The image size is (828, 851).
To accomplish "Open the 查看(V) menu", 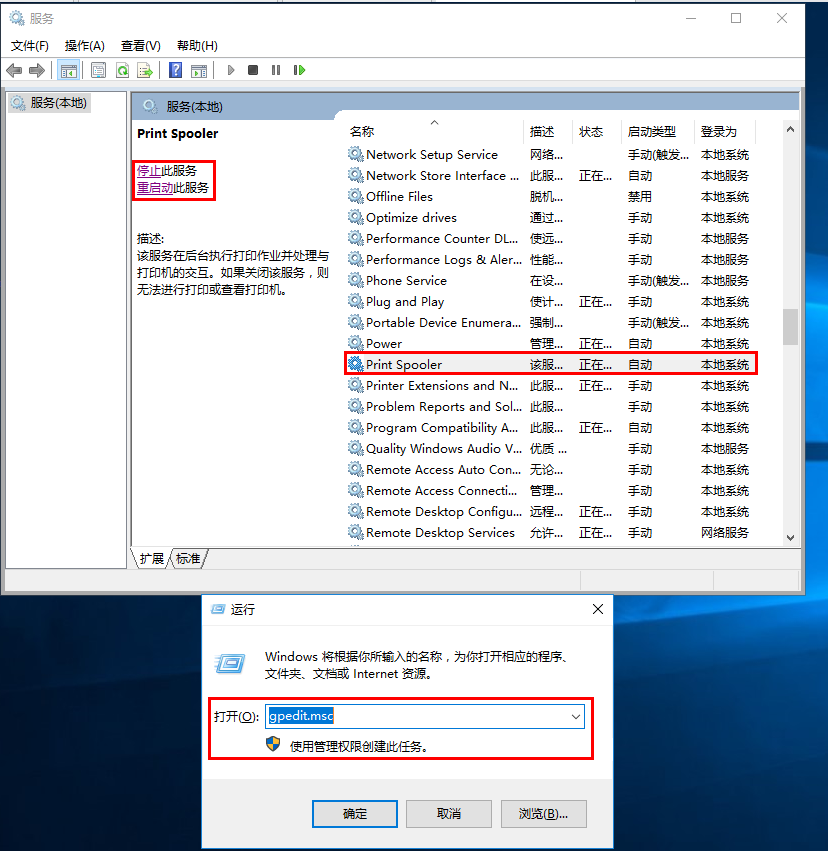I will pyautogui.click(x=141, y=46).
